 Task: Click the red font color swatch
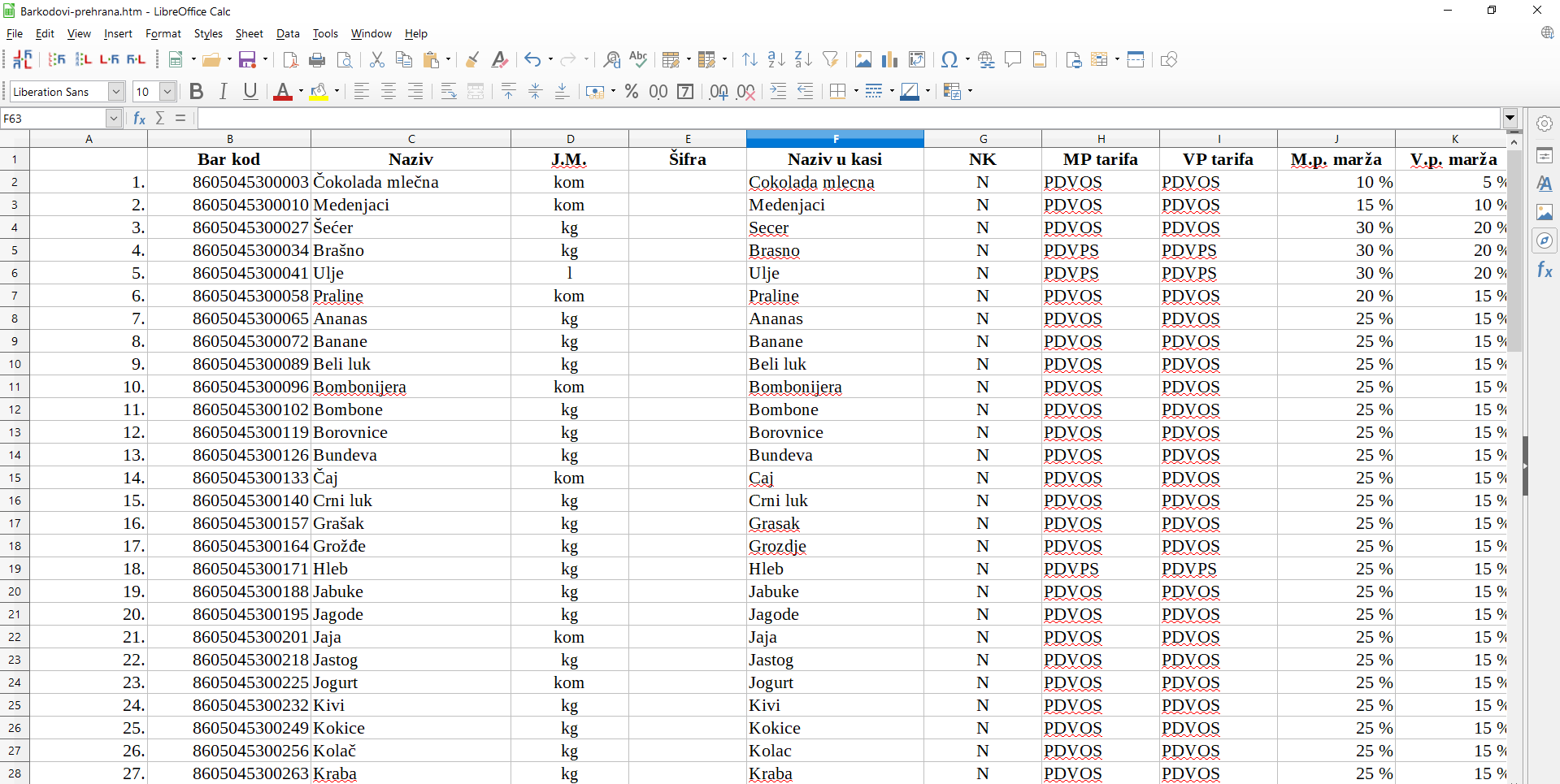tap(282, 92)
